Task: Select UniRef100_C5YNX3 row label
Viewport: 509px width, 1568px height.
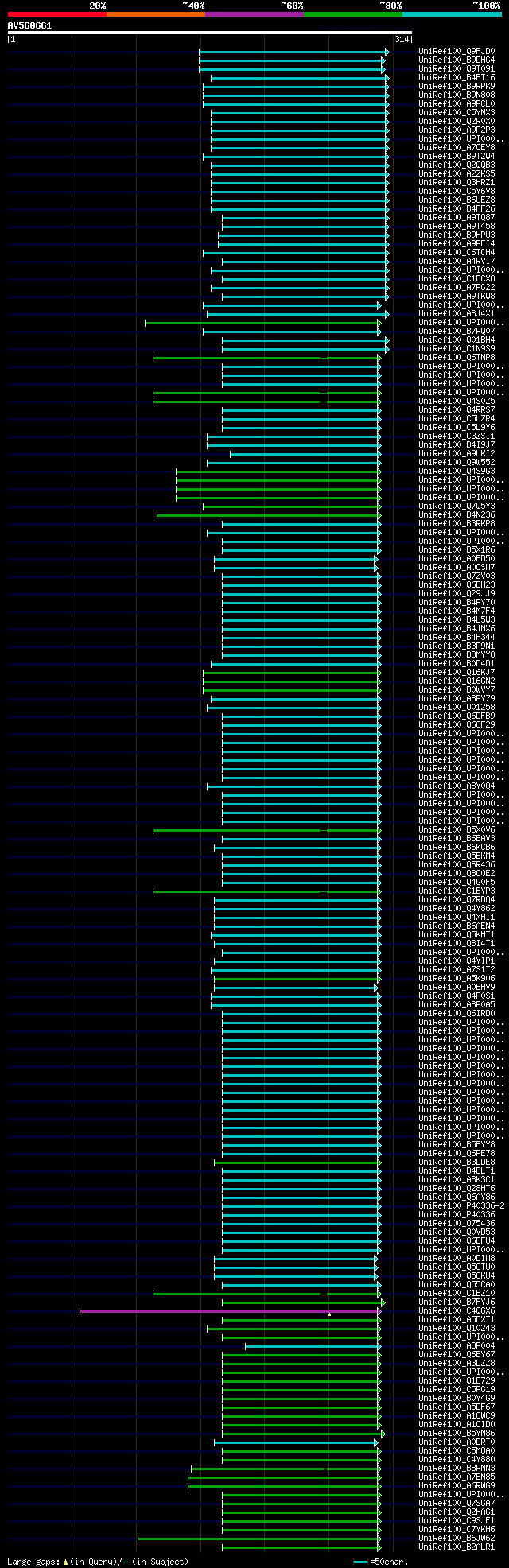Action: (x=457, y=112)
